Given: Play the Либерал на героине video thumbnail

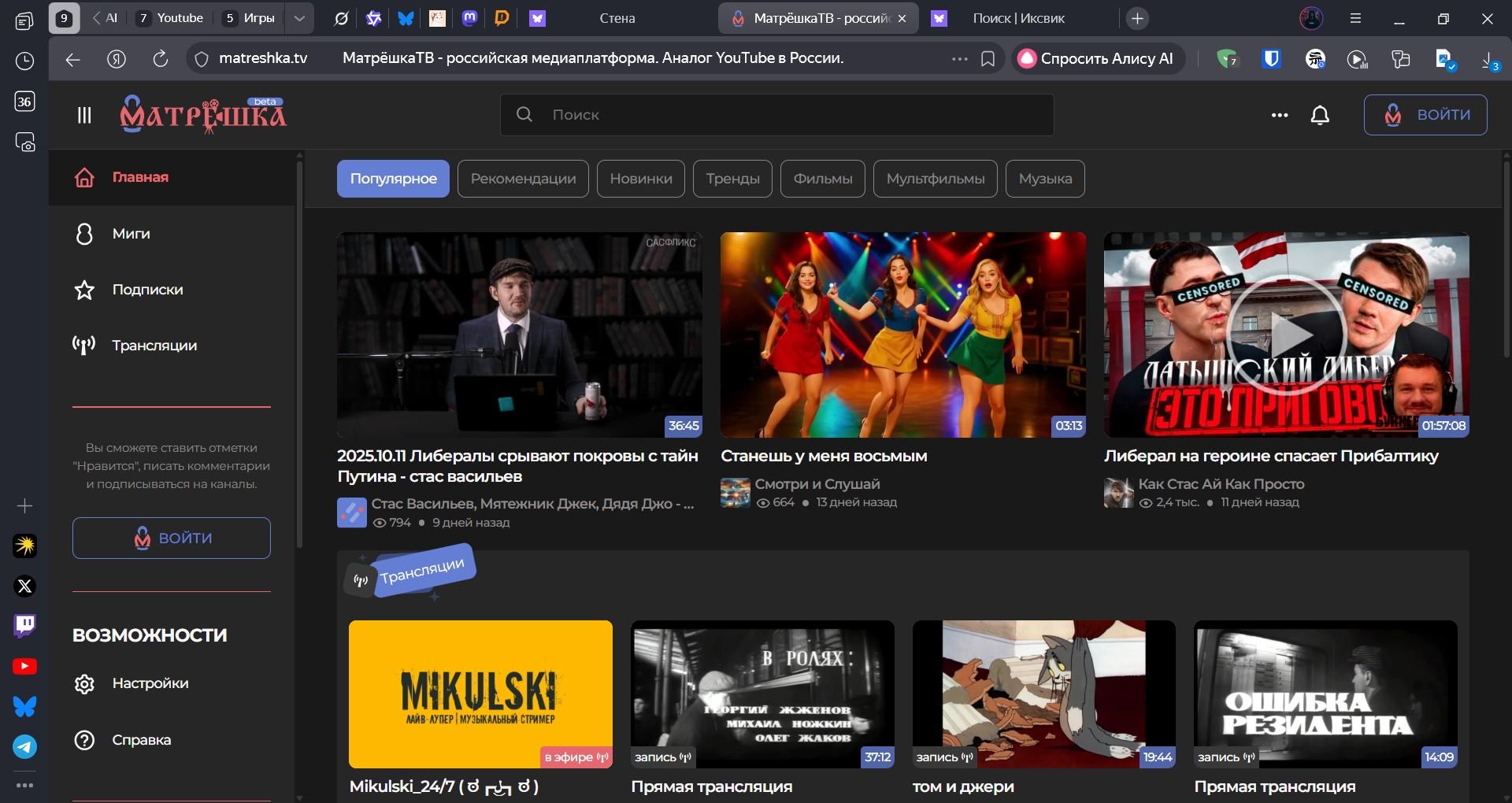Looking at the screenshot, I should [x=1286, y=335].
